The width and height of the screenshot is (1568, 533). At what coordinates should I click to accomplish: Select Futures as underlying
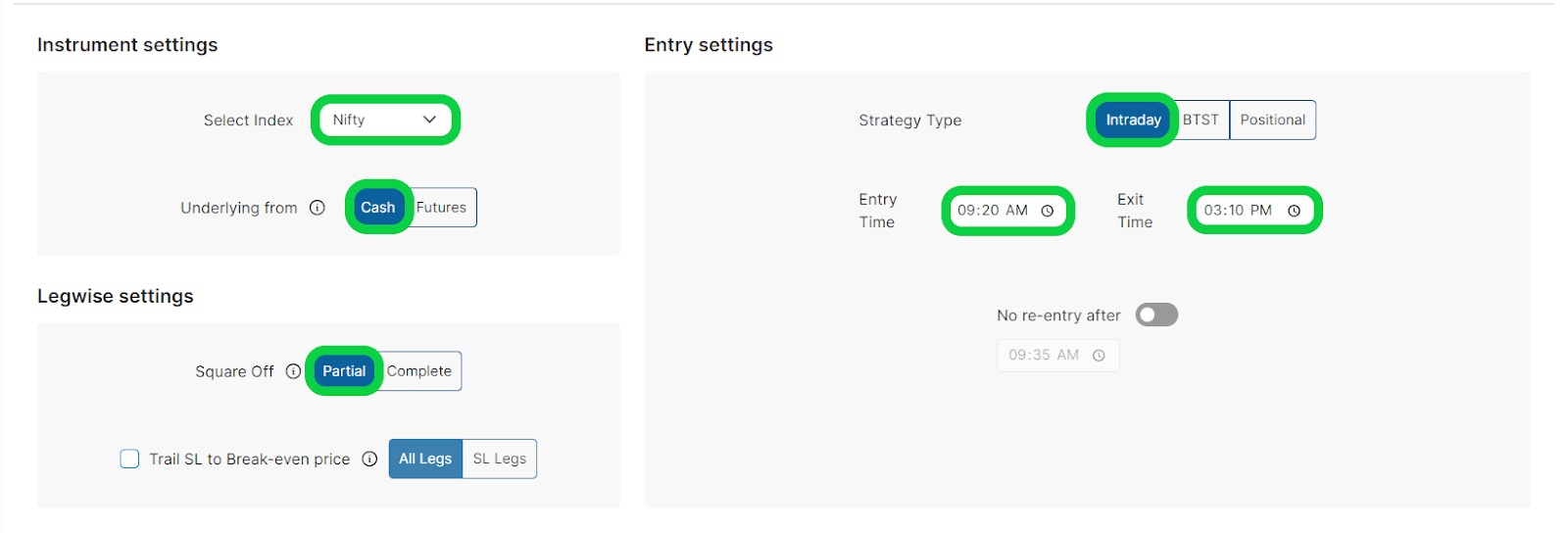pos(442,208)
